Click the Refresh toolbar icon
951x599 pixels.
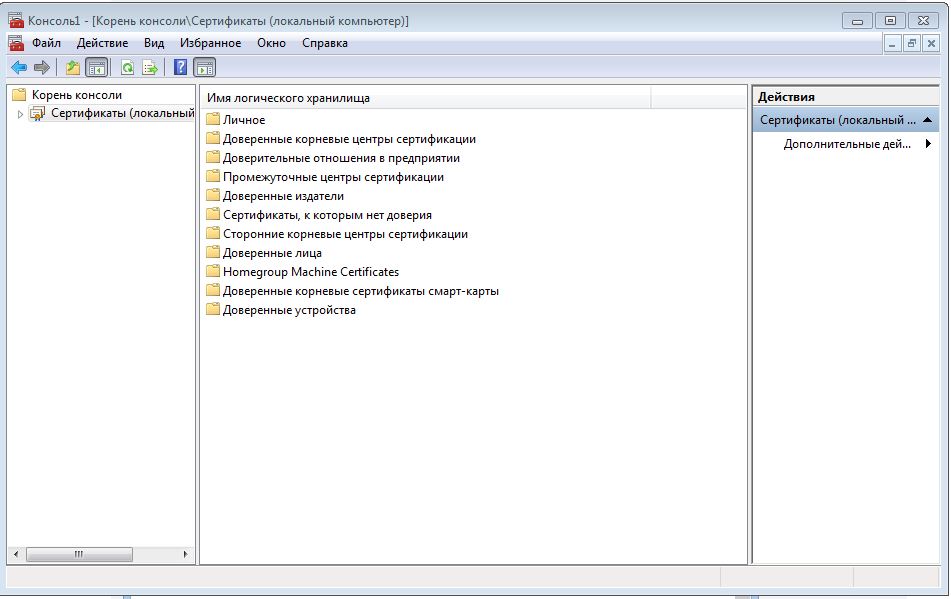pyautogui.click(x=127, y=67)
